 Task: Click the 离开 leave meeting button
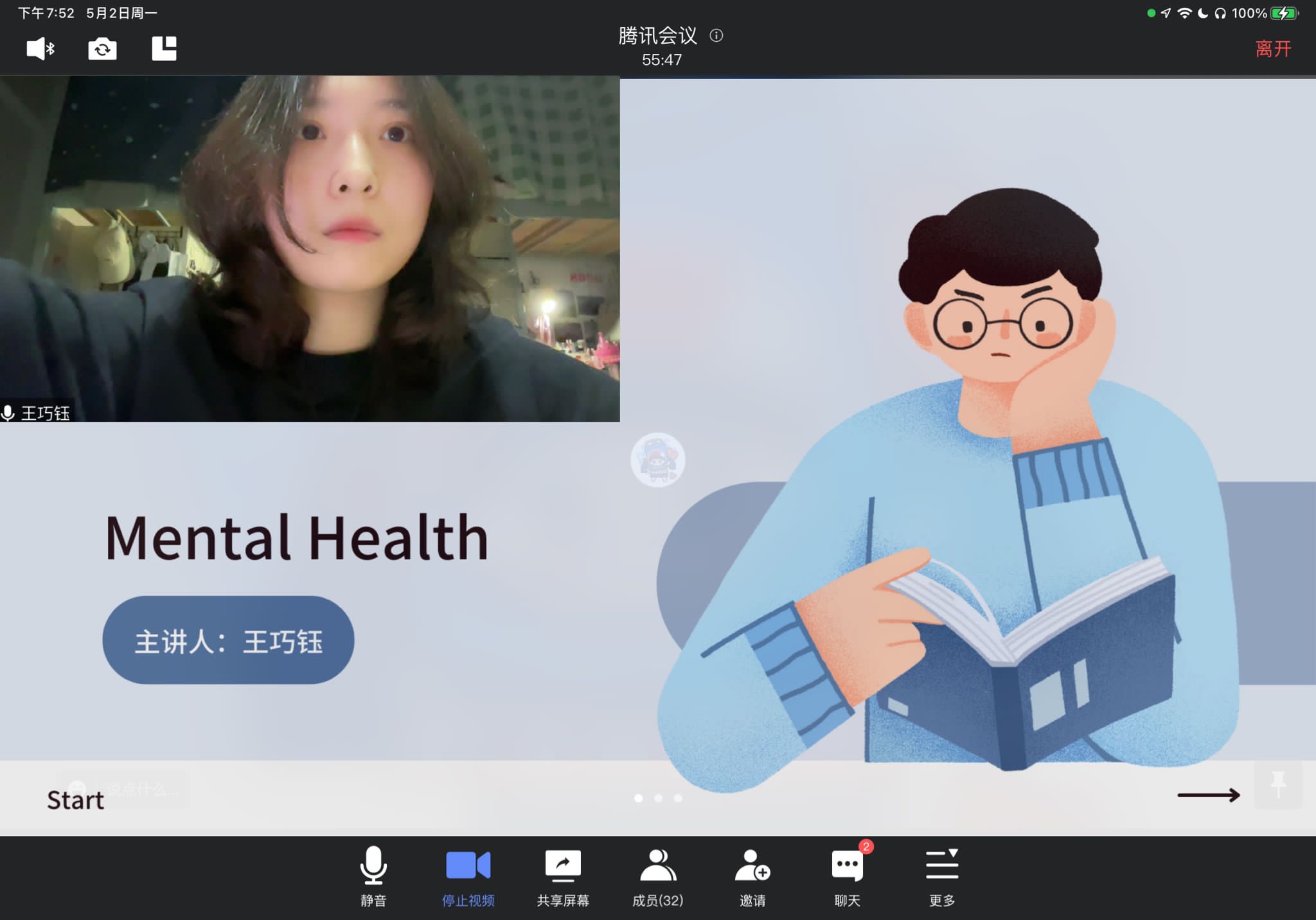pyautogui.click(x=1272, y=49)
